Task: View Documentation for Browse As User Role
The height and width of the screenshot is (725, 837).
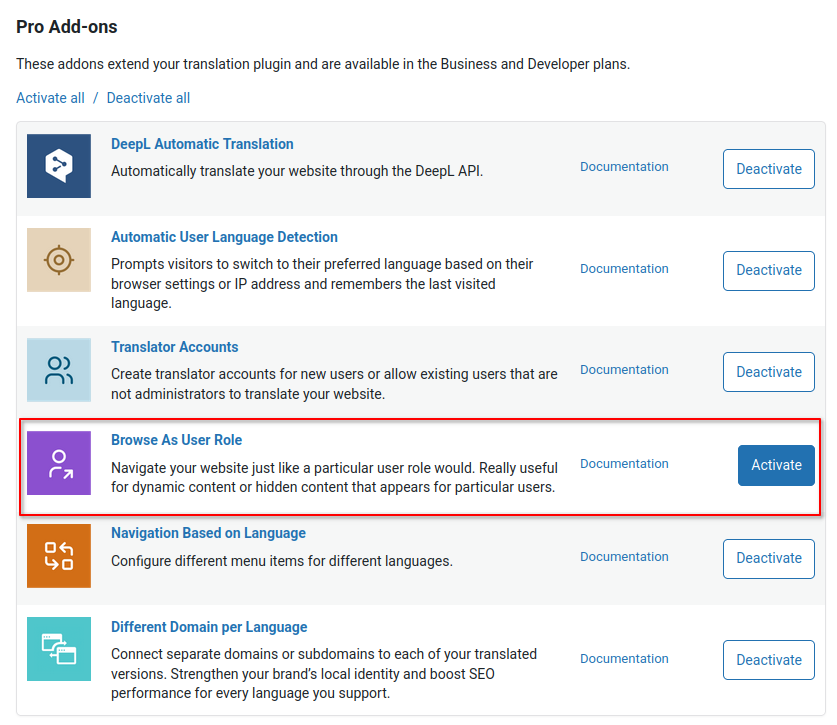Action: click(624, 463)
